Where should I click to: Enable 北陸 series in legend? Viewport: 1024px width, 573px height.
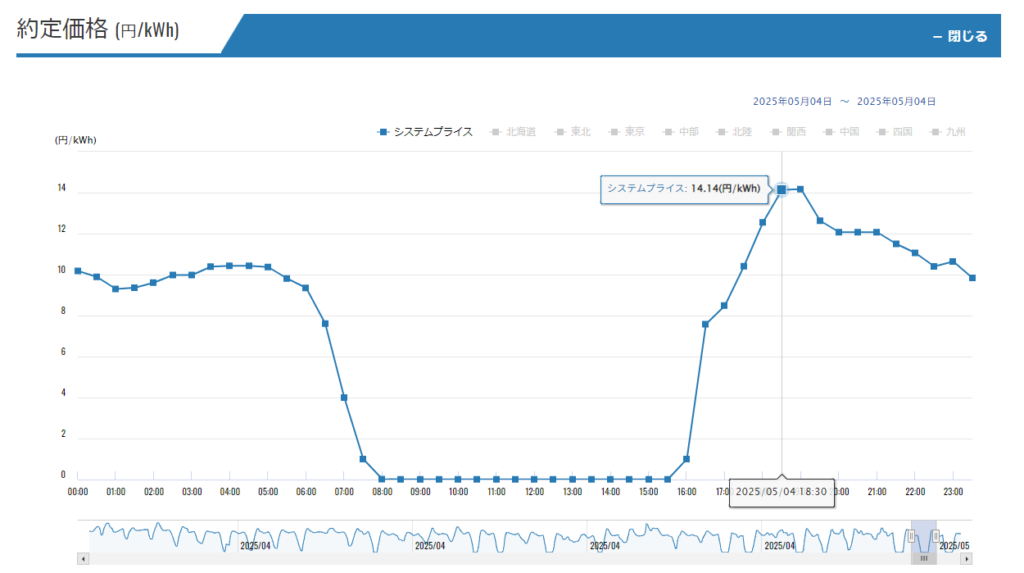click(x=735, y=132)
